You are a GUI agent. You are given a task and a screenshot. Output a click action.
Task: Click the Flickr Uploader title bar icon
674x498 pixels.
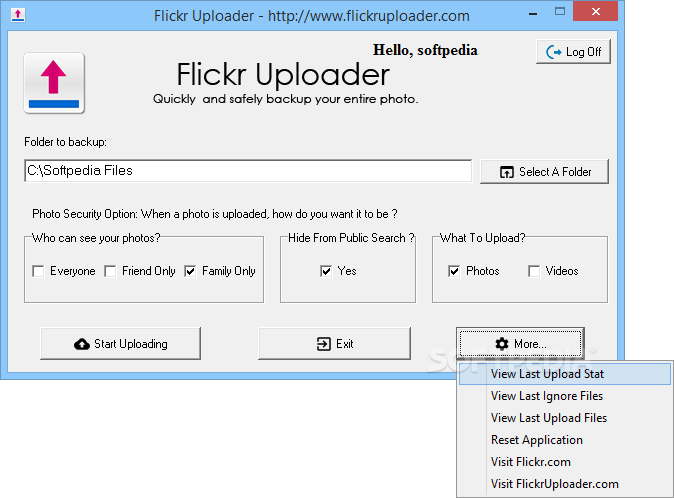pyautogui.click(x=18, y=15)
